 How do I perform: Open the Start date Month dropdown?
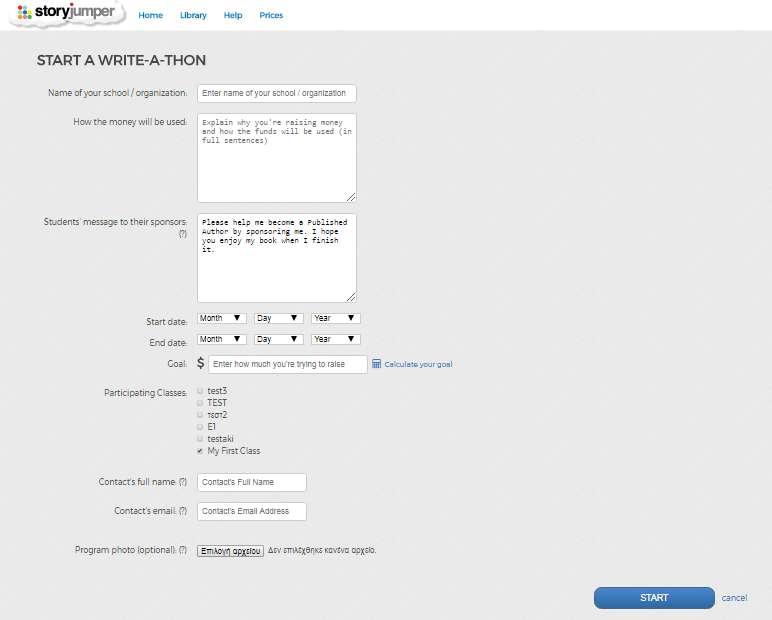(222, 318)
